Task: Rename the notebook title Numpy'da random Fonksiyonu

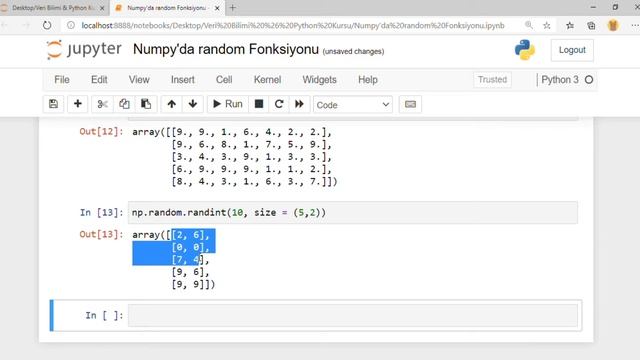Action: [226, 49]
